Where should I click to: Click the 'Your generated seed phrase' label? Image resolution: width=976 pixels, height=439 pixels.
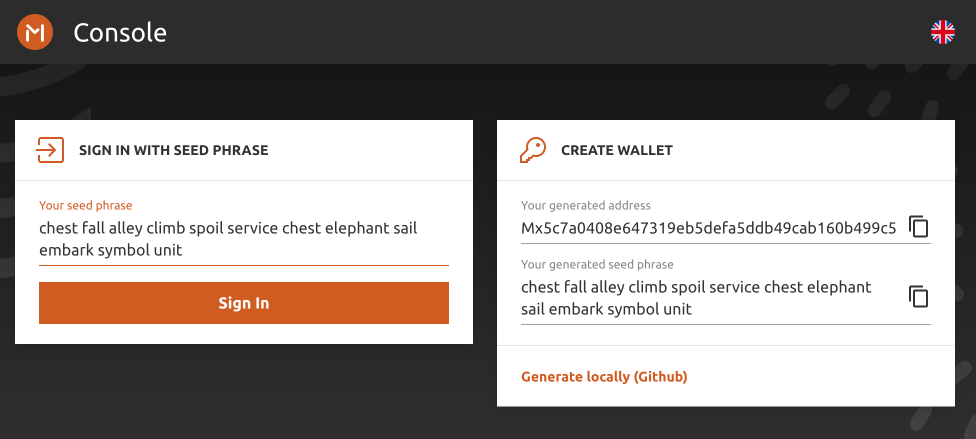point(597,265)
